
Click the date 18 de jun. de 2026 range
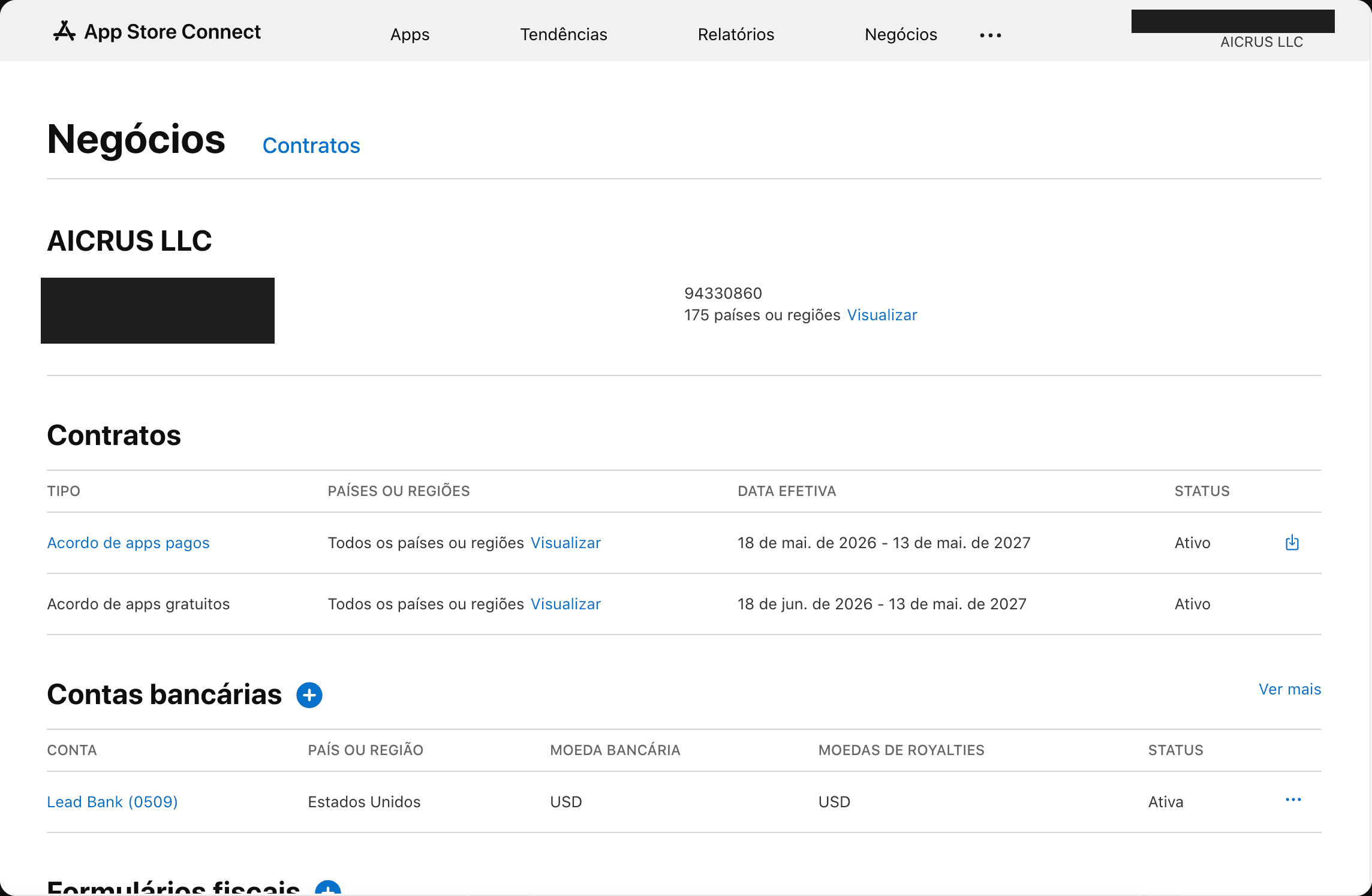[x=882, y=604]
